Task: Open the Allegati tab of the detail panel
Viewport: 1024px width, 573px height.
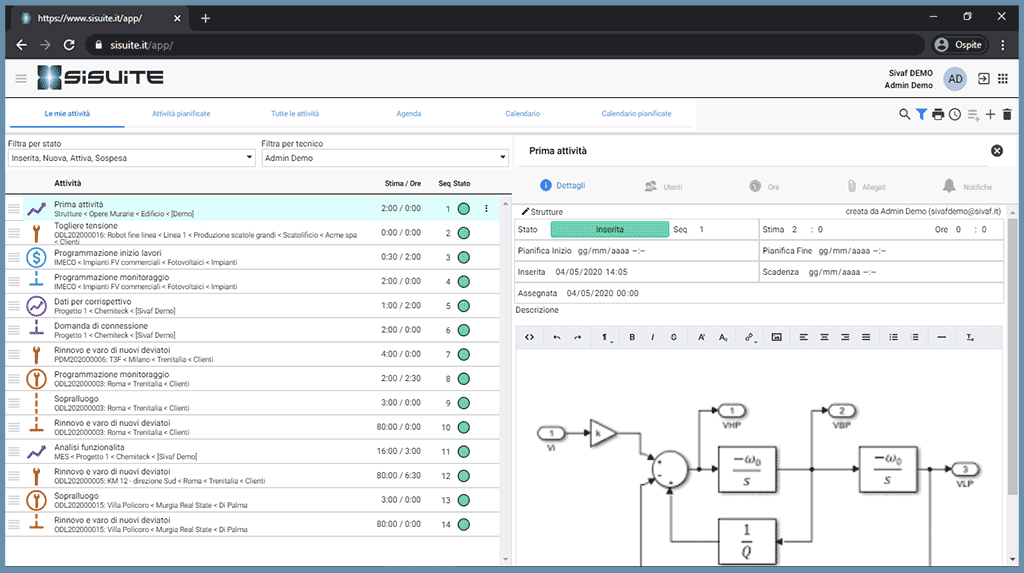Action: [x=867, y=187]
